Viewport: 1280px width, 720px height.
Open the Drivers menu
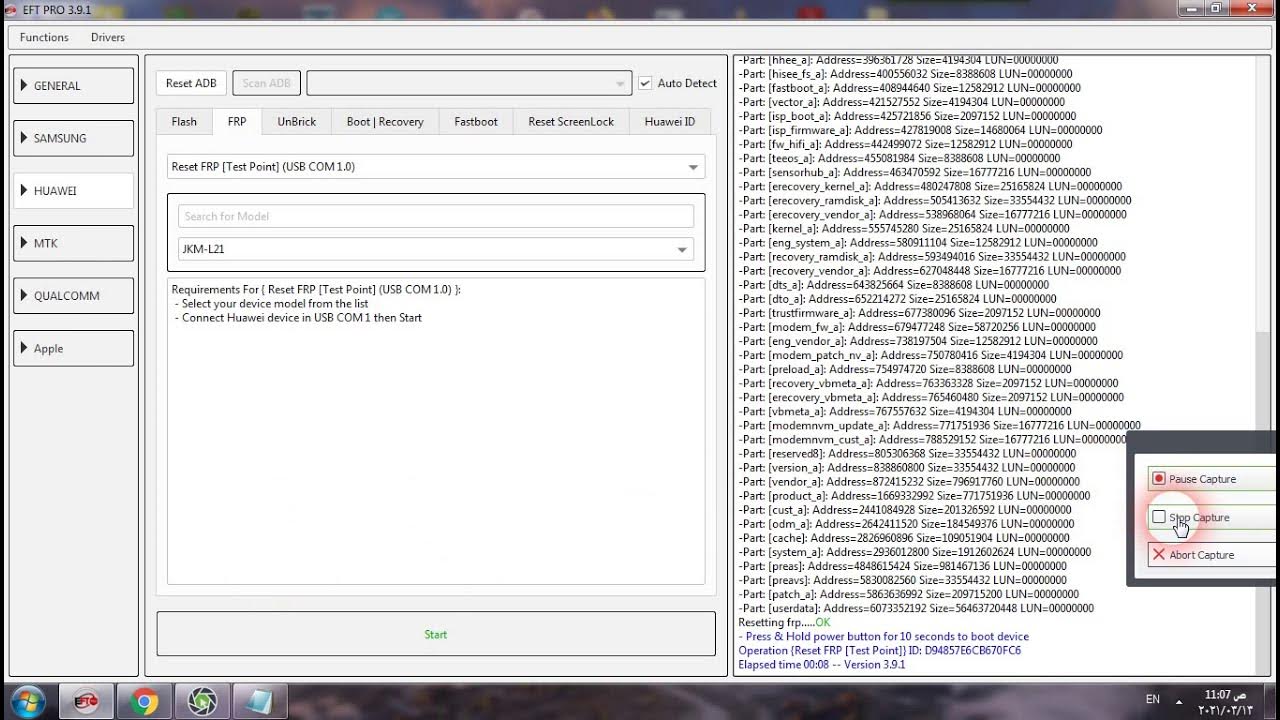108,37
